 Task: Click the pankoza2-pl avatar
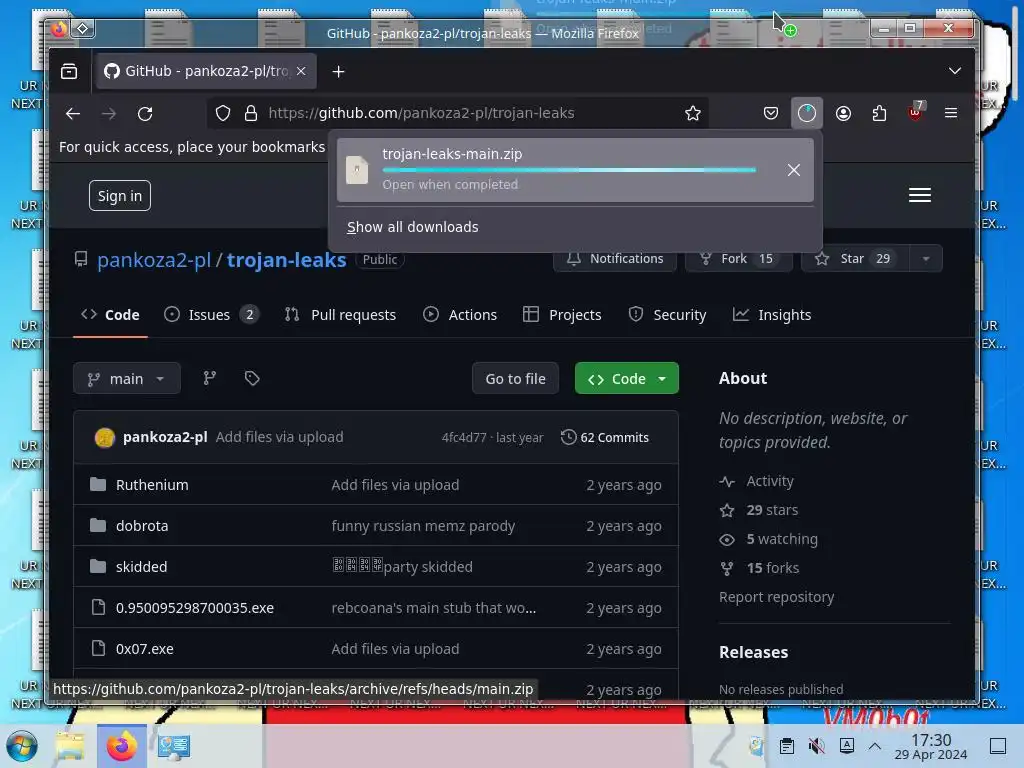104,438
